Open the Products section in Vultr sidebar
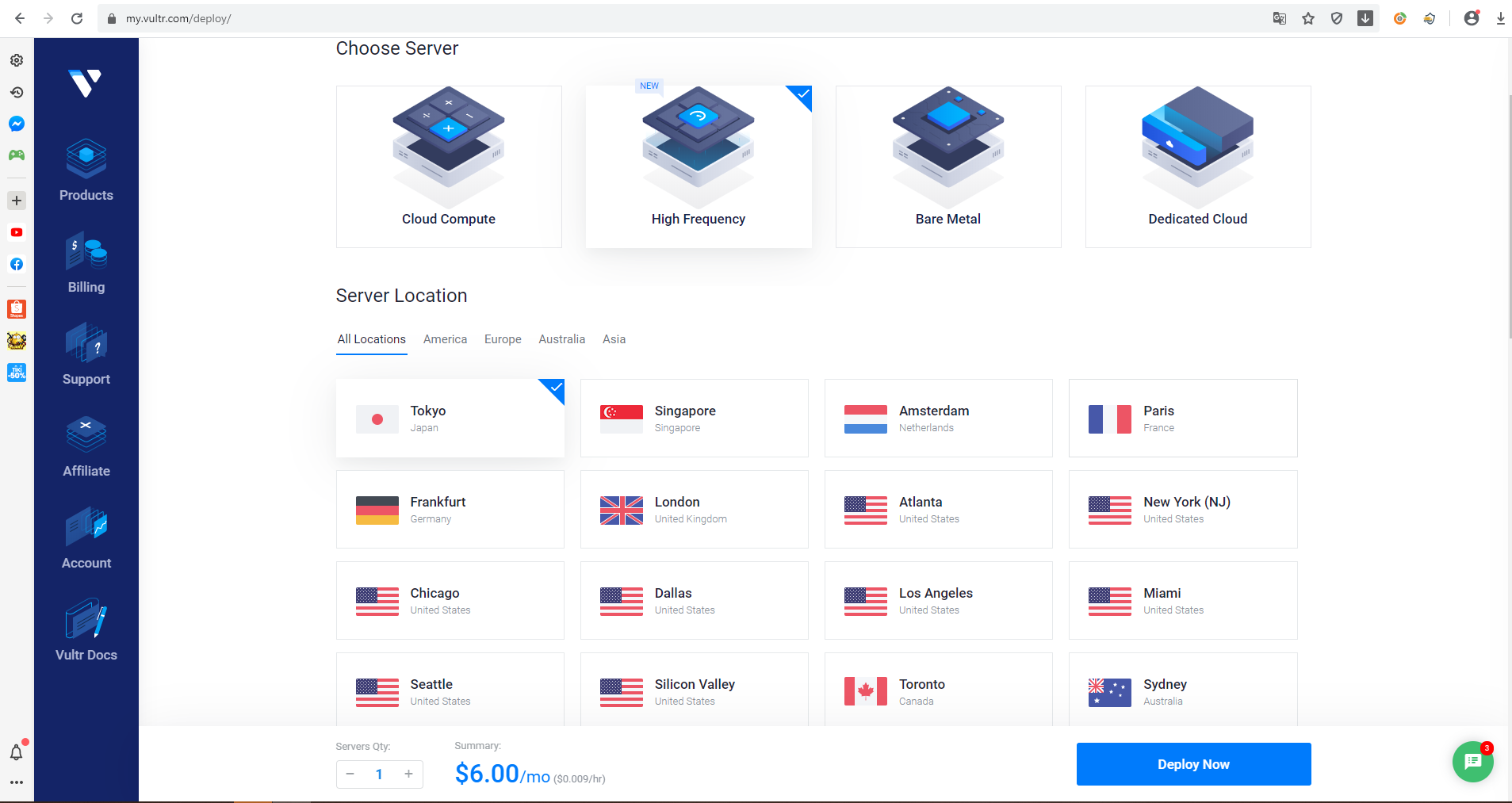 click(86, 170)
